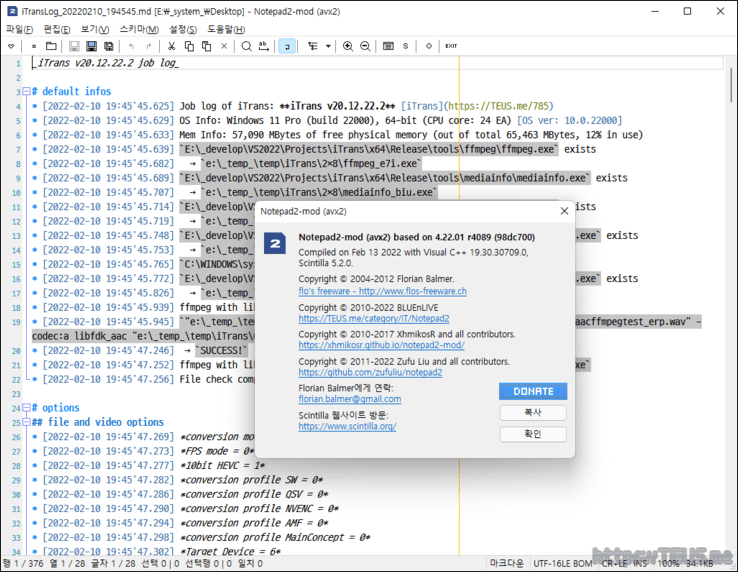Cut selection with the scissors icon
The height and width of the screenshot is (572, 738).
tap(171, 46)
